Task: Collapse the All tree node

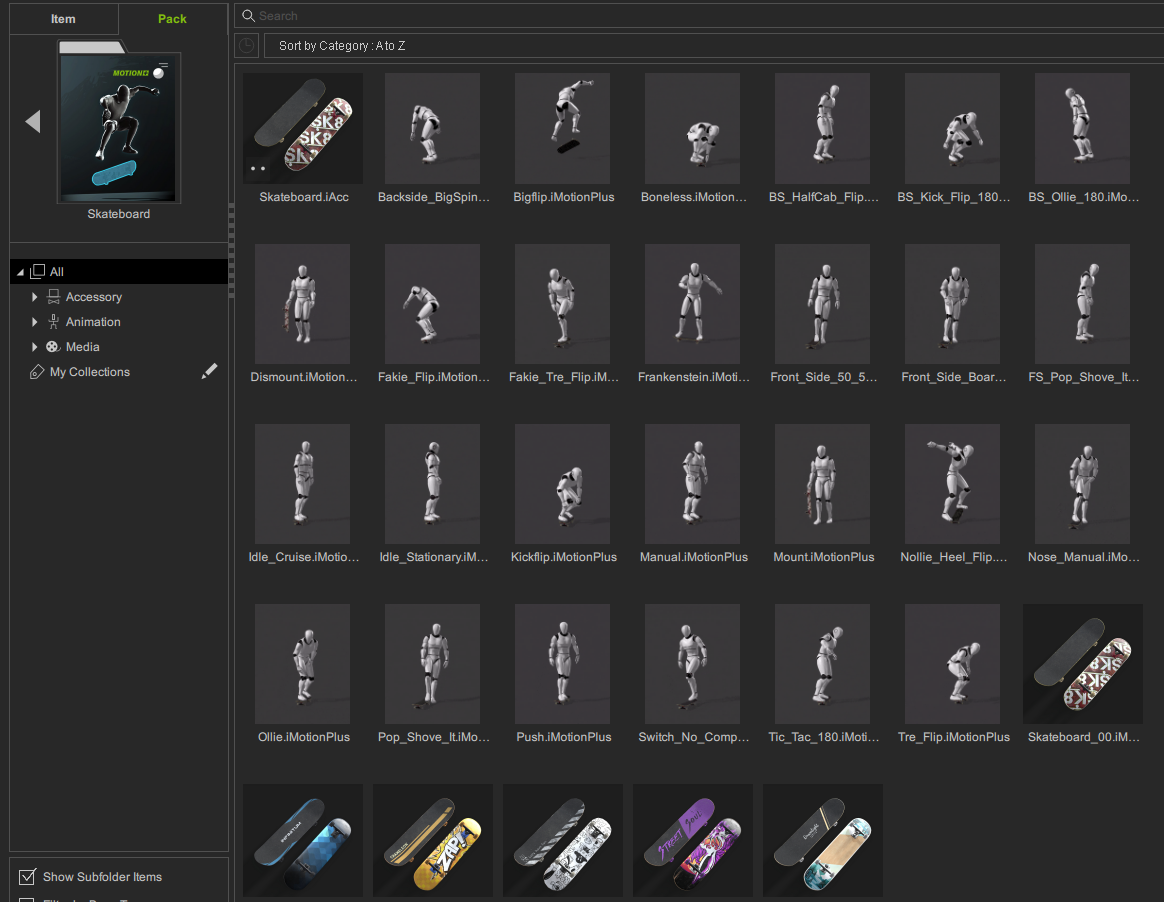Action: pos(20,272)
